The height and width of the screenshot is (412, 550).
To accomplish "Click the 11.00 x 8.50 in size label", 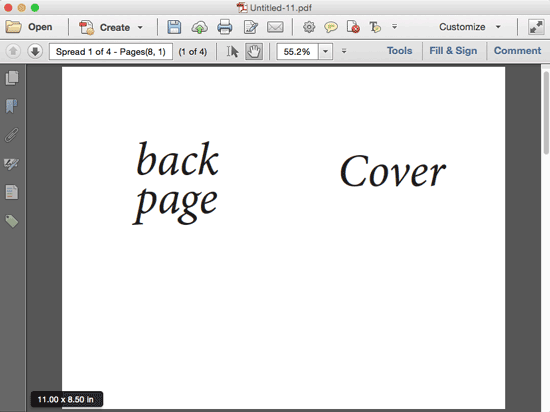I will pos(67,399).
